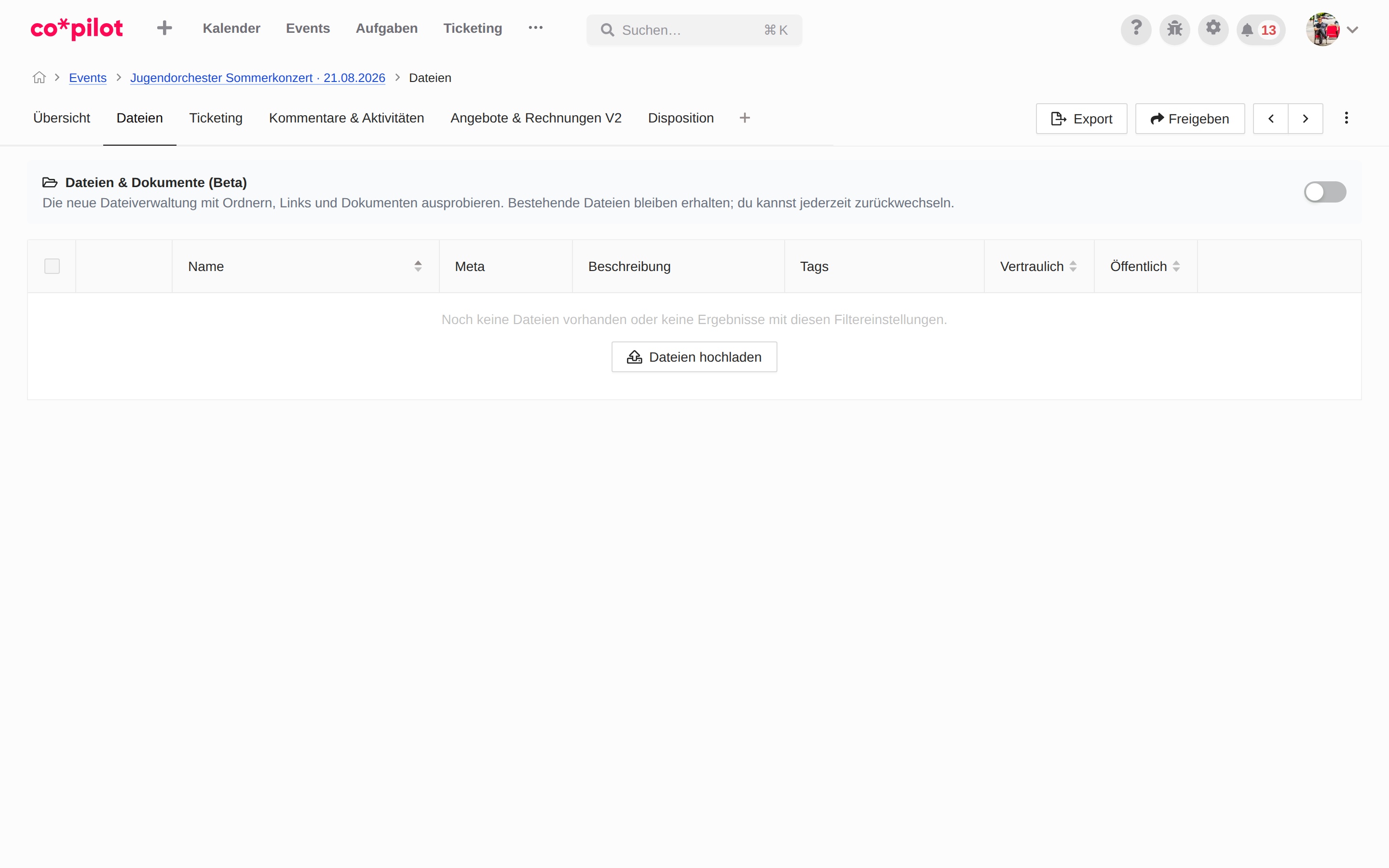The width and height of the screenshot is (1389, 868).
Task: Open the three-dots more navigation menu
Action: (535, 27)
